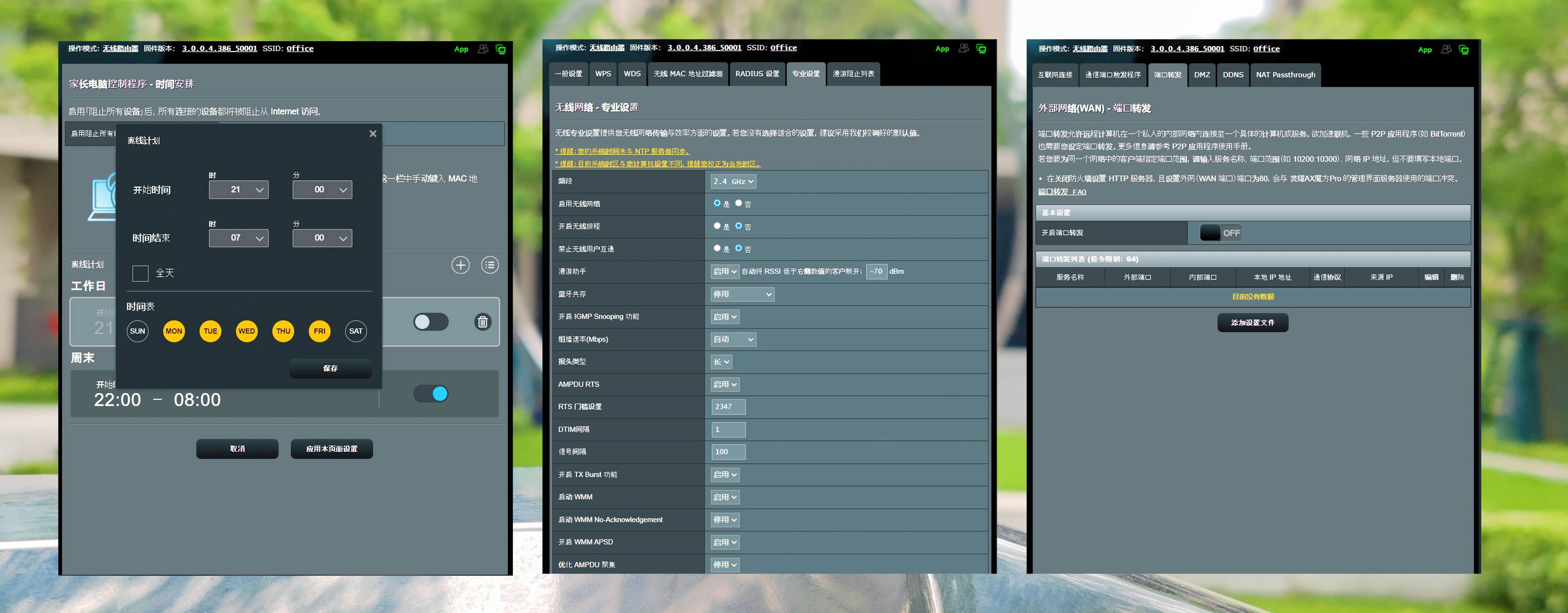Select 是 for 开启无线排程

point(717,226)
